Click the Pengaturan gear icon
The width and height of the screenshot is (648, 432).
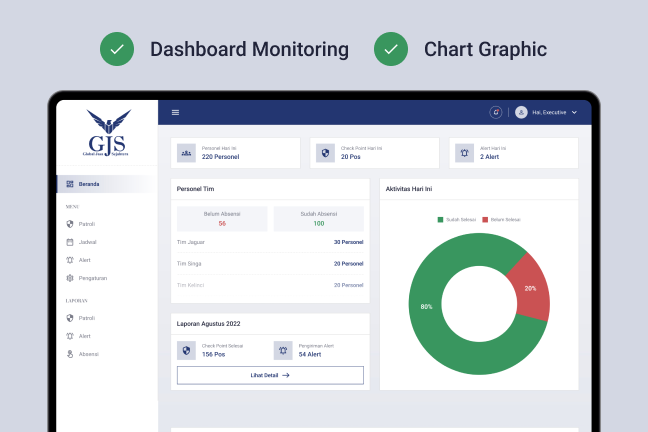point(70,278)
